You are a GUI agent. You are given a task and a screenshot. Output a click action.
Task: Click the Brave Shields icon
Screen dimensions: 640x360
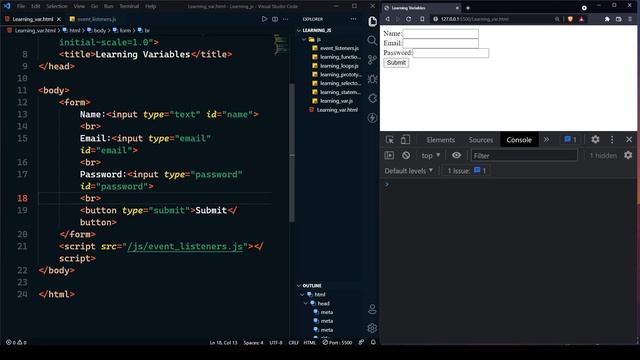coord(570,19)
